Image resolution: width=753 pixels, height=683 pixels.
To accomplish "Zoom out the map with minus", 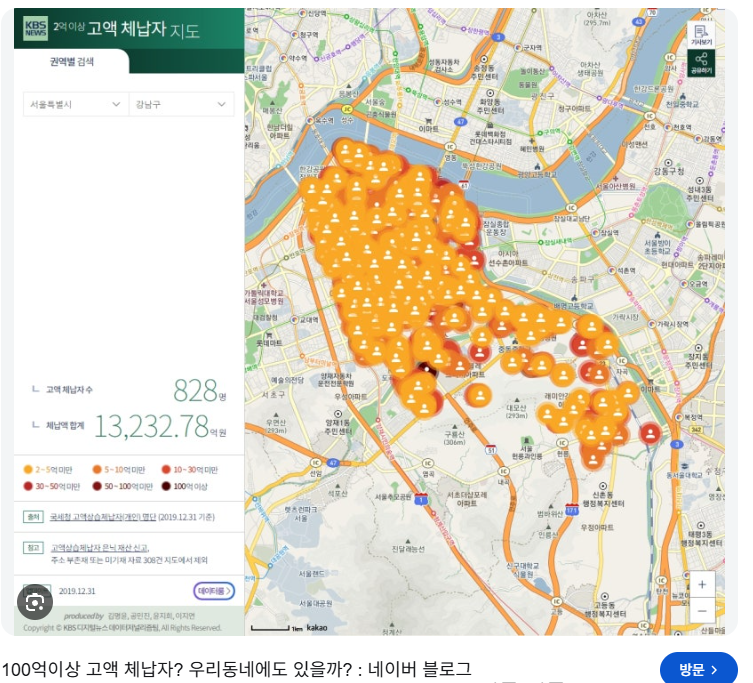I will tap(702, 610).
